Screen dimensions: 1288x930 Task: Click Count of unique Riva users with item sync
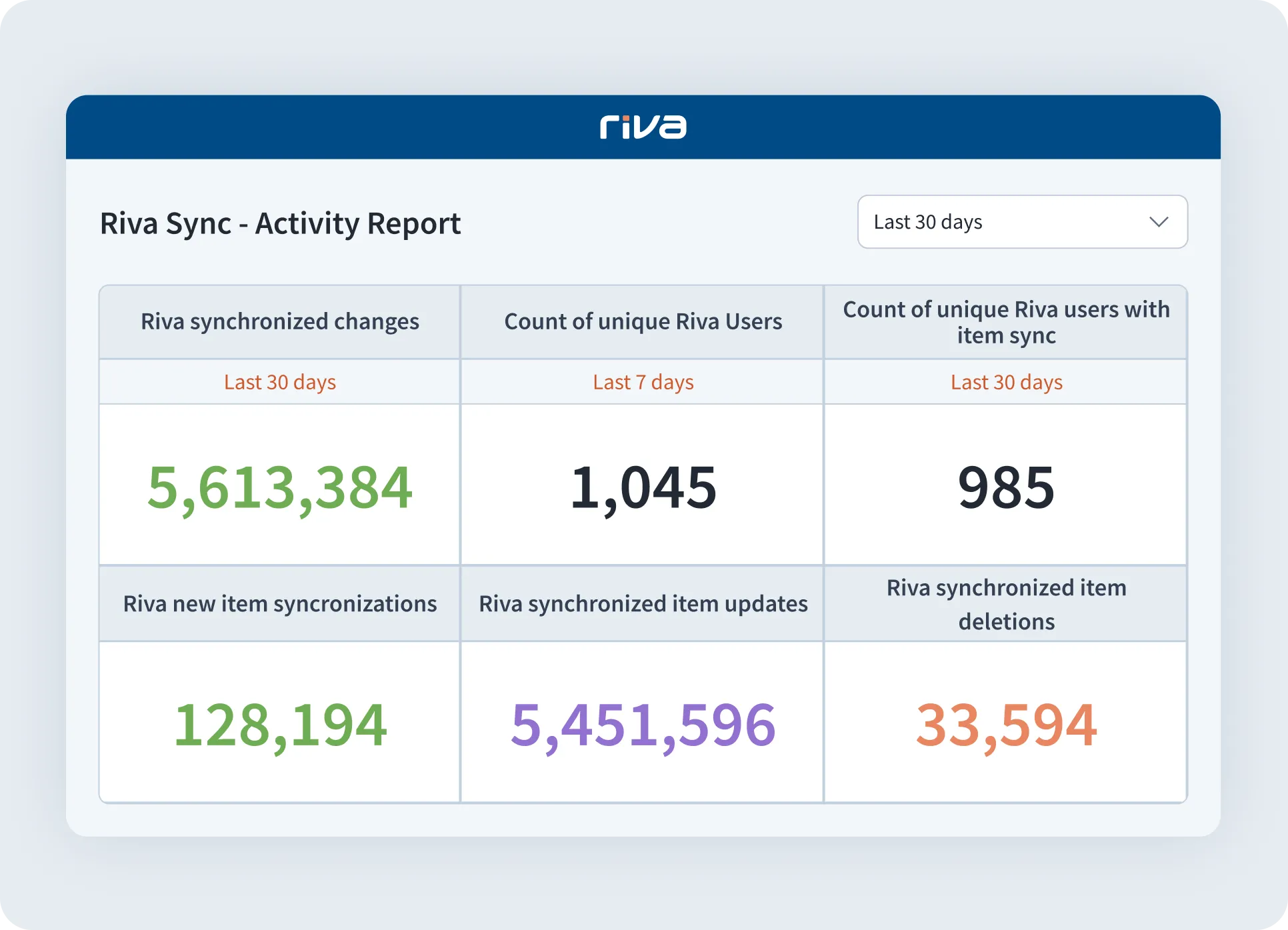coord(1006,322)
